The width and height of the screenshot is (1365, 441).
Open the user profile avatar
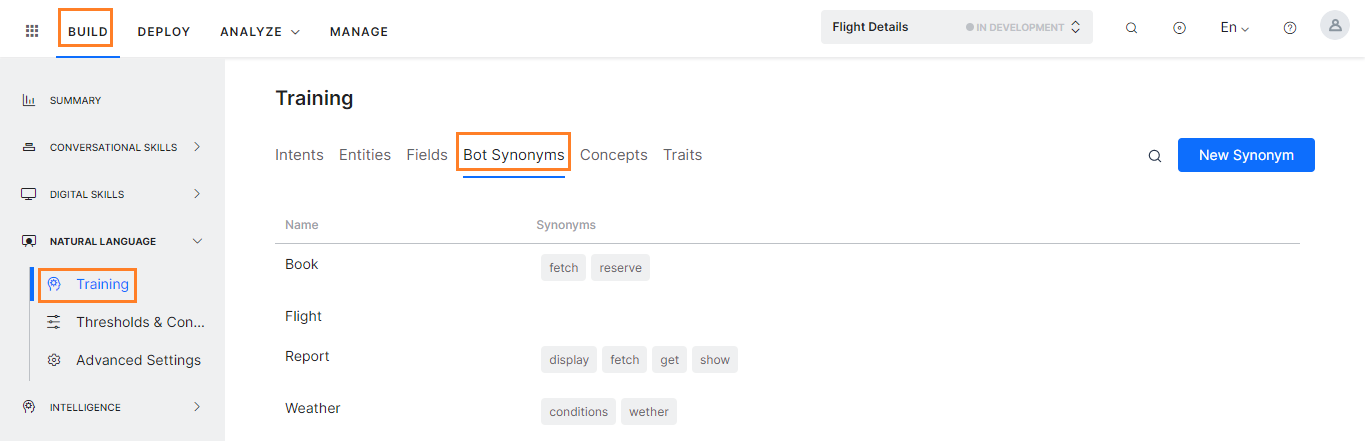[1334, 26]
